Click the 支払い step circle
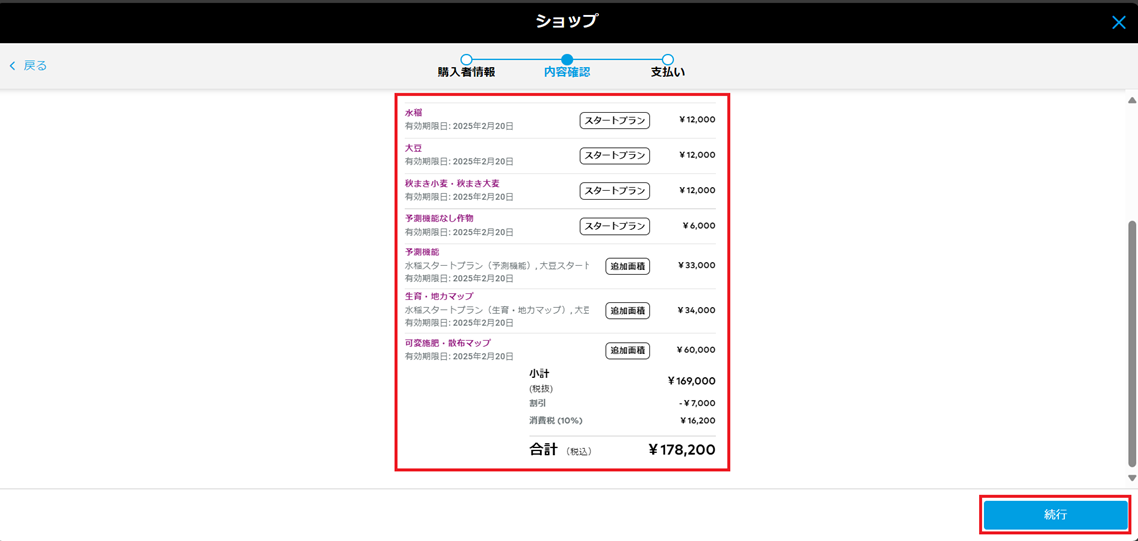Screen dimensions: 1138x541 pos(668,60)
